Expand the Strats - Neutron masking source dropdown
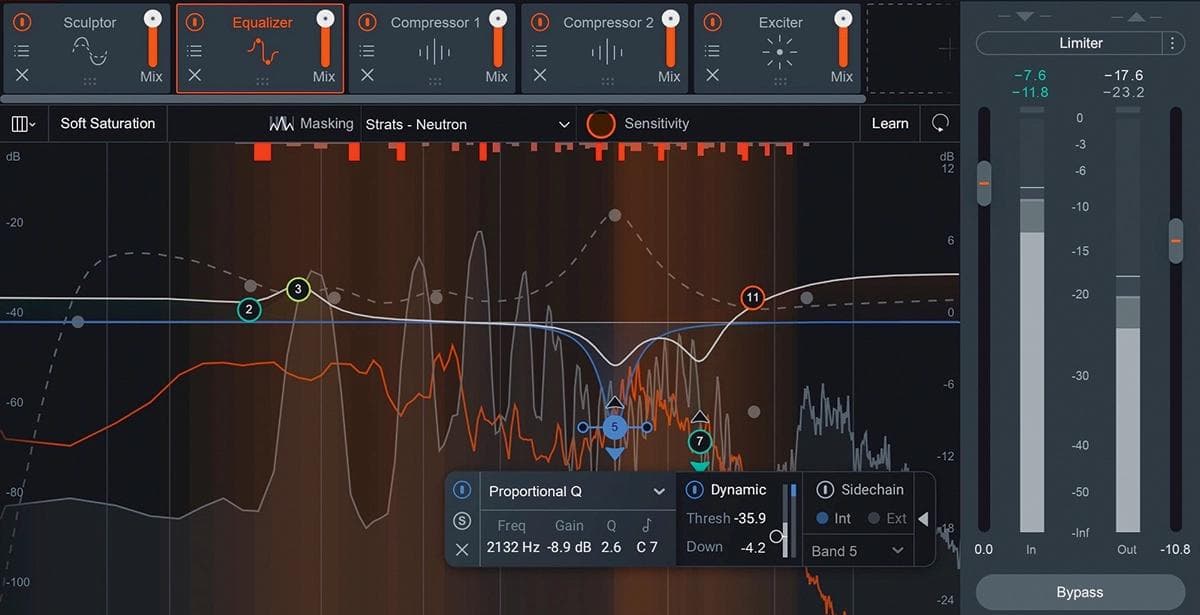The image size is (1200, 615). (467, 124)
